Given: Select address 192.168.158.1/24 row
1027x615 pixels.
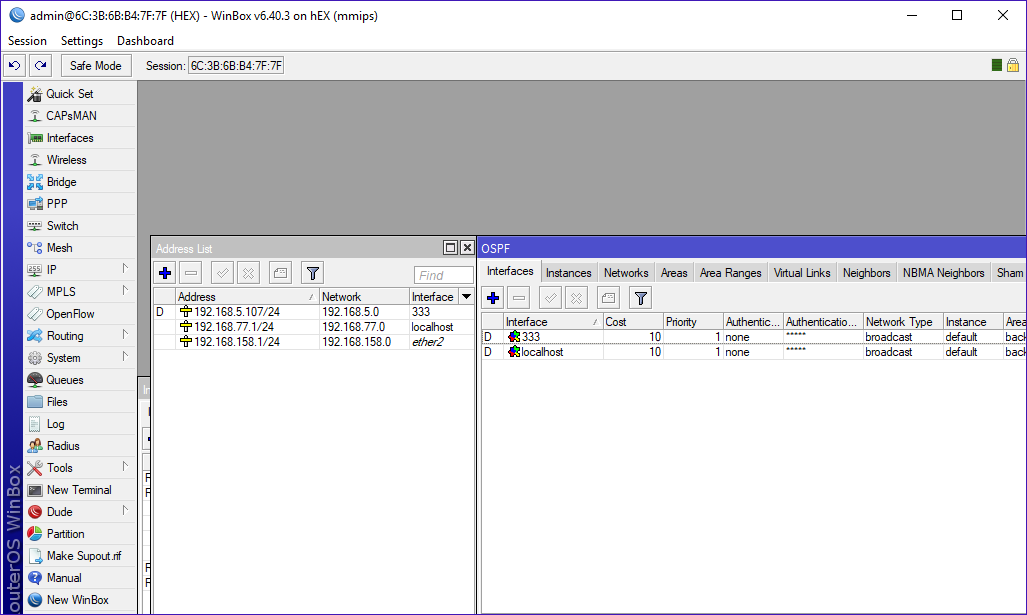Looking at the screenshot, I should (314, 342).
